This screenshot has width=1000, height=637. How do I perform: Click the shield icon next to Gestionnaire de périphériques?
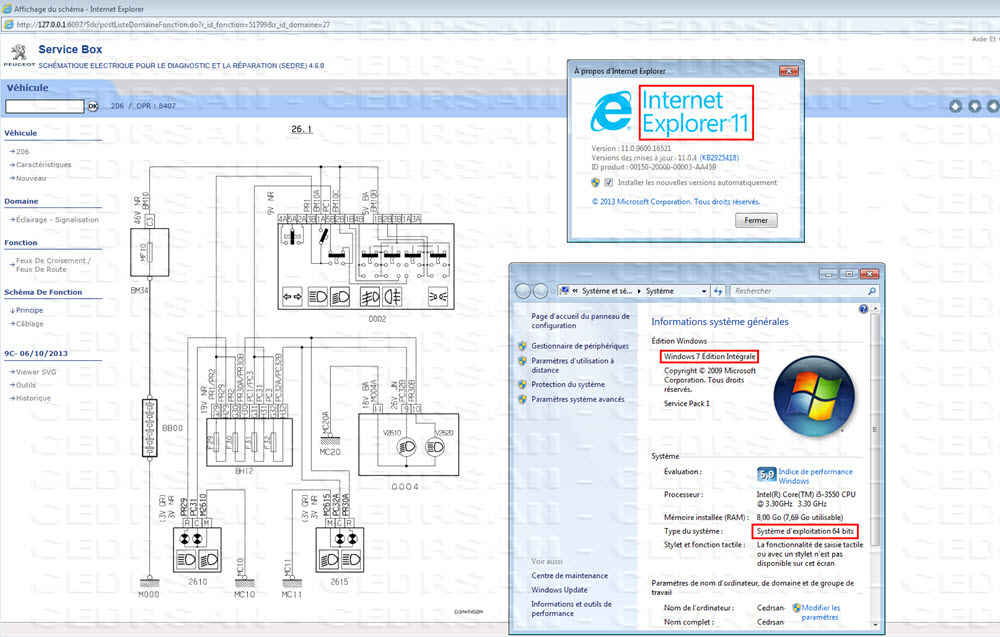[522, 346]
